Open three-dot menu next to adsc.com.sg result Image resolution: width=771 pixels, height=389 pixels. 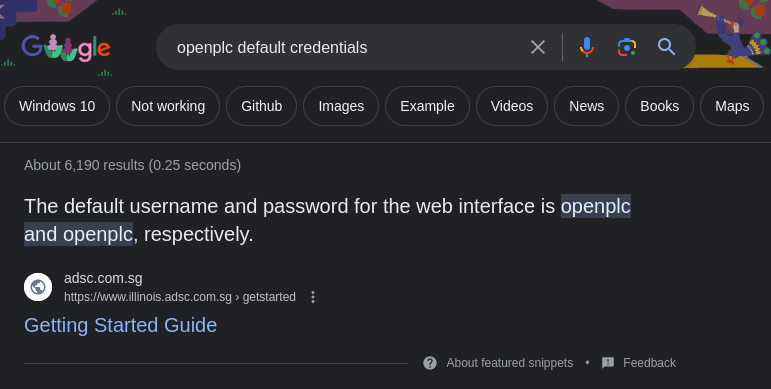(x=313, y=297)
